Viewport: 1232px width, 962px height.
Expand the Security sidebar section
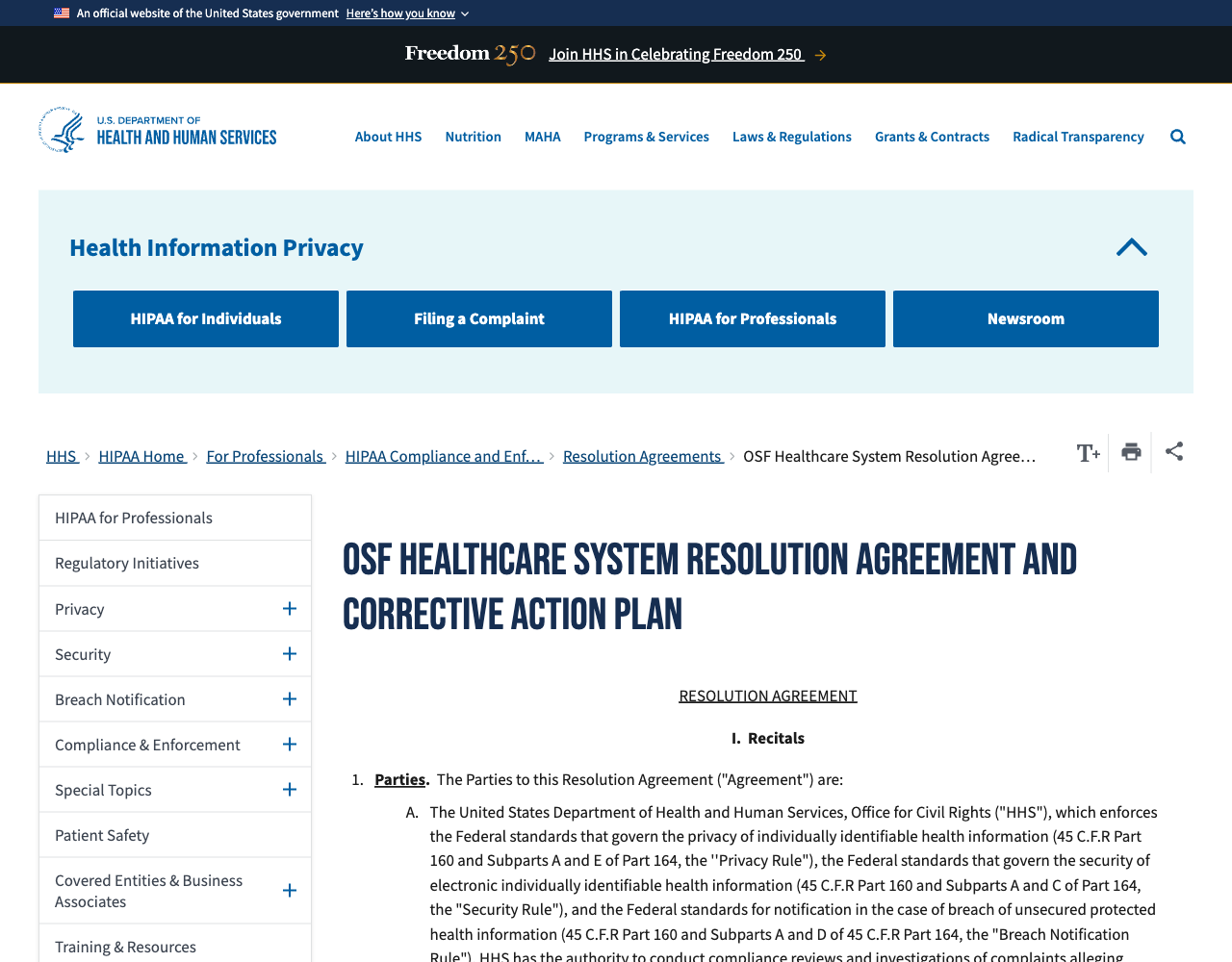(290, 654)
